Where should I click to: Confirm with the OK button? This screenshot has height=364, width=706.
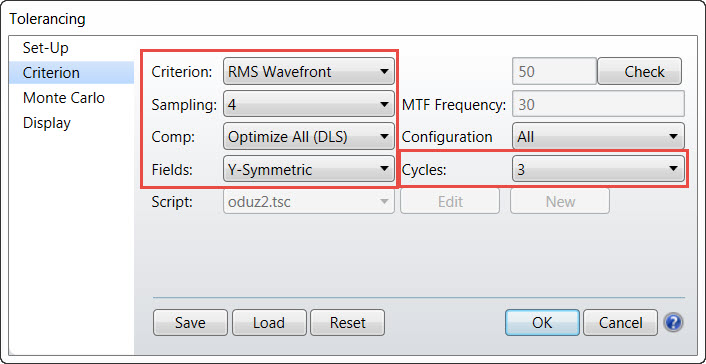click(542, 323)
